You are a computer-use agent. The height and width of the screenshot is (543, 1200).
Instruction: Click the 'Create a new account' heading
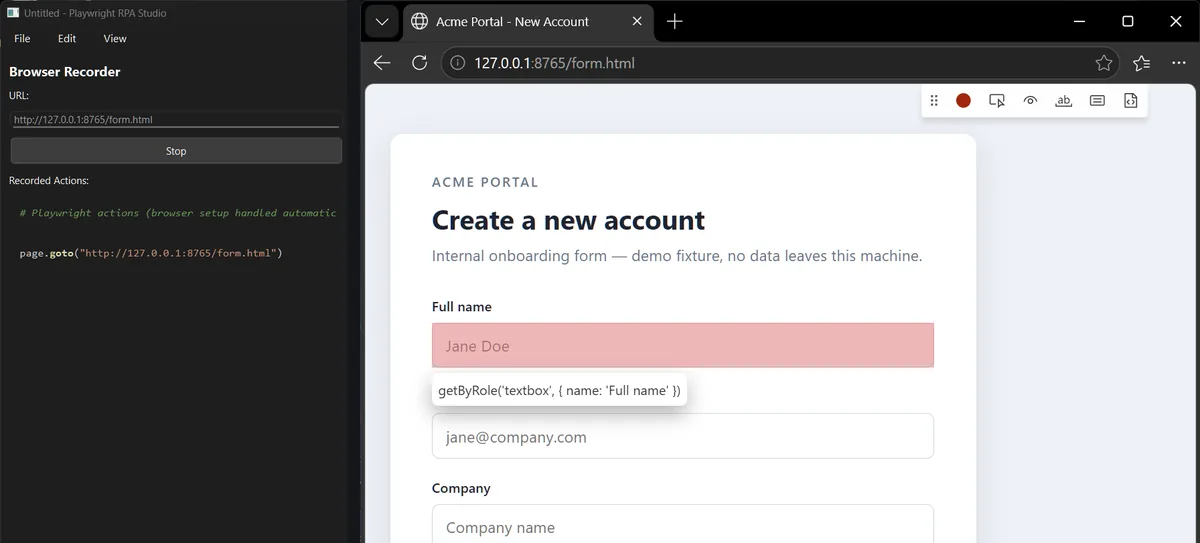click(x=568, y=220)
